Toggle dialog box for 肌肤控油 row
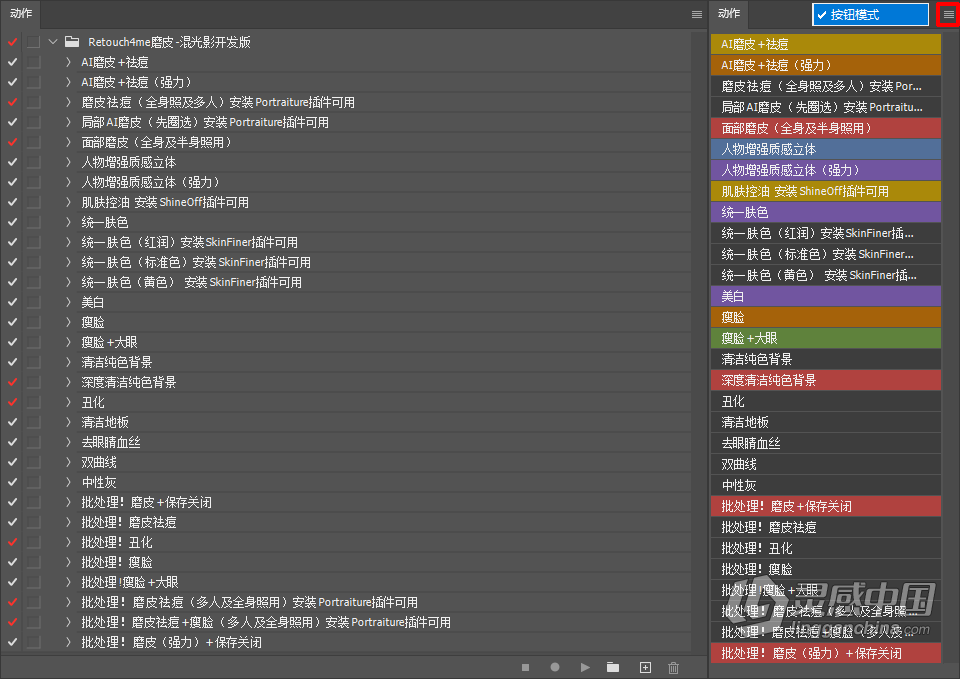The image size is (960, 679). pos(34,202)
